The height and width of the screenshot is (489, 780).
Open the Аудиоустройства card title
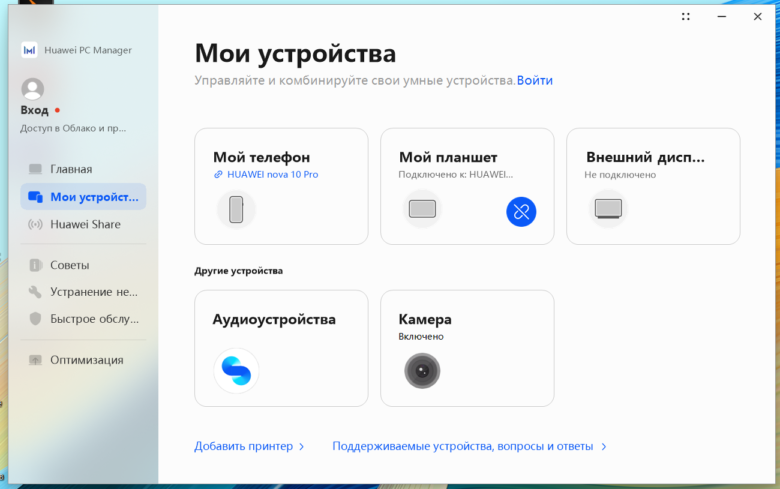pos(274,319)
